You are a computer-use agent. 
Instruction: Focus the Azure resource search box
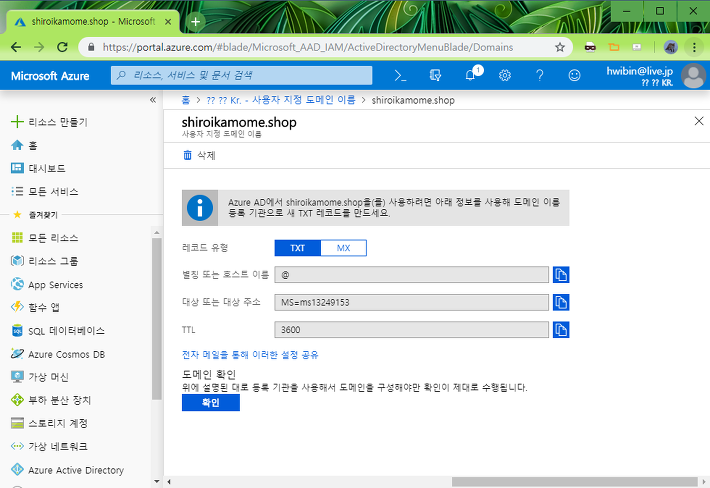241,75
